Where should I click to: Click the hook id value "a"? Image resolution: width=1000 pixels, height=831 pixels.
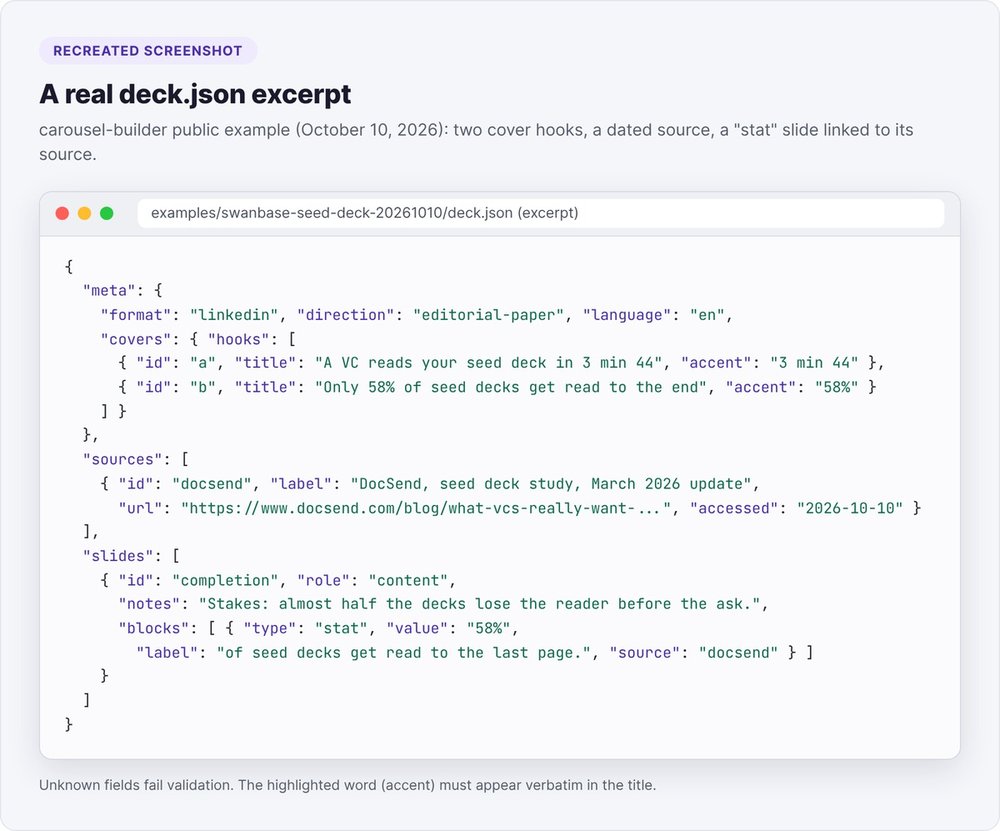pos(203,363)
